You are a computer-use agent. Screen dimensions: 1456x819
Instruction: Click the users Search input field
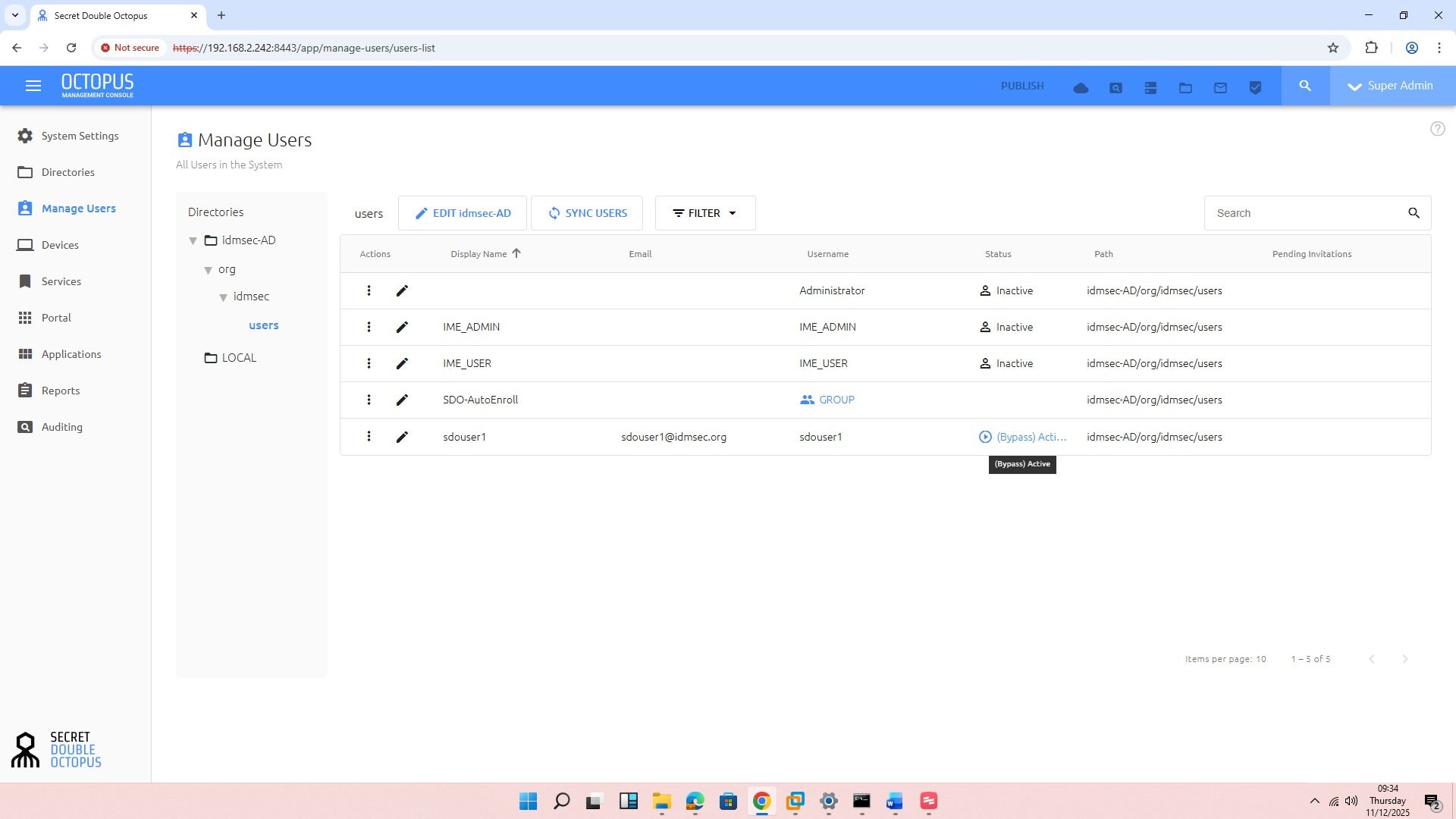coord(1304,213)
